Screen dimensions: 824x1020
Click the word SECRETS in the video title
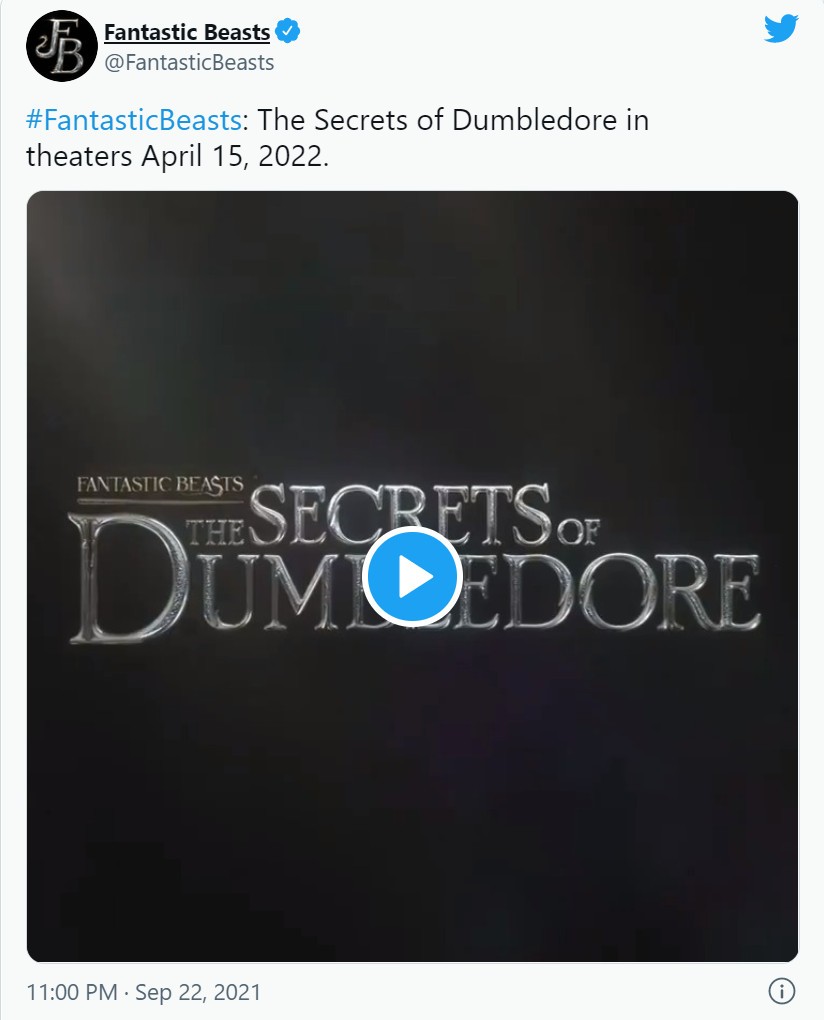pyautogui.click(x=399, y=514)
